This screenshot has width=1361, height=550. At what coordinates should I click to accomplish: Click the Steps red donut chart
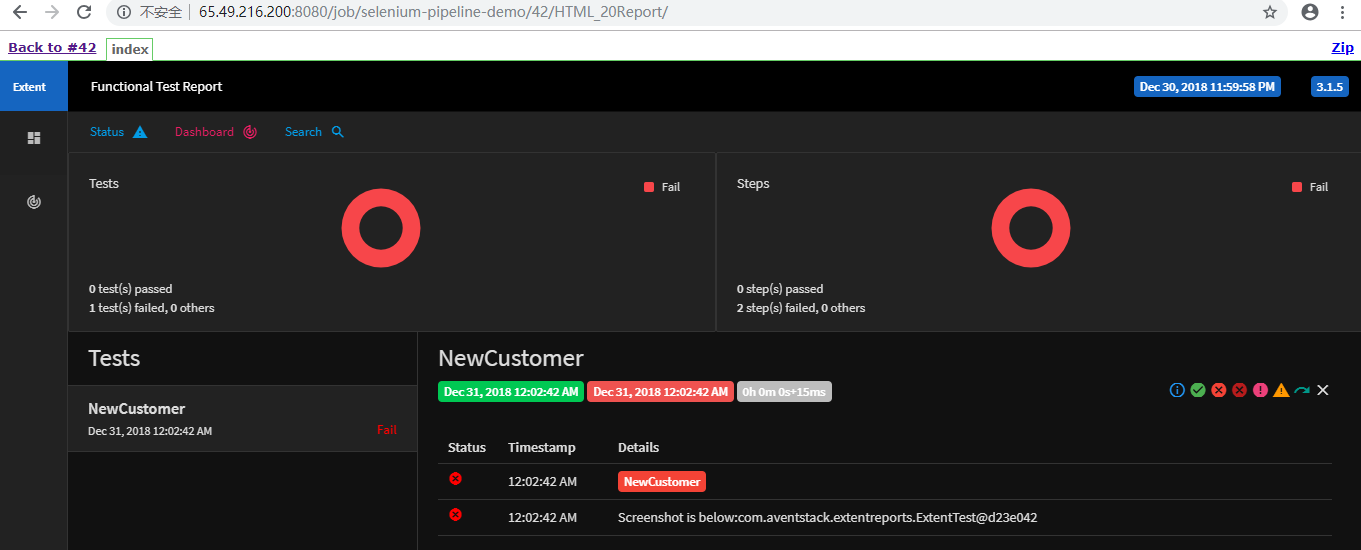coord(1030,229)
